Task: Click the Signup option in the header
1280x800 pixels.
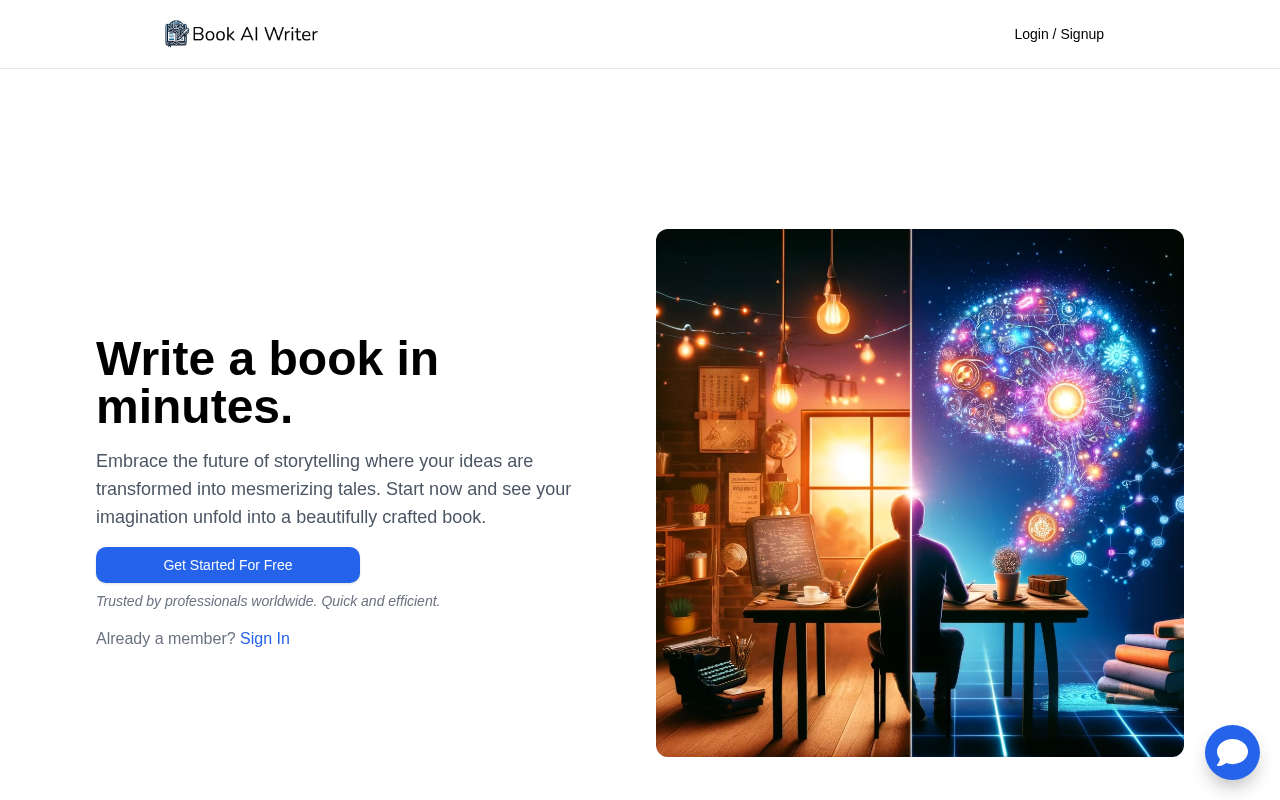Action: [1082, 33]
